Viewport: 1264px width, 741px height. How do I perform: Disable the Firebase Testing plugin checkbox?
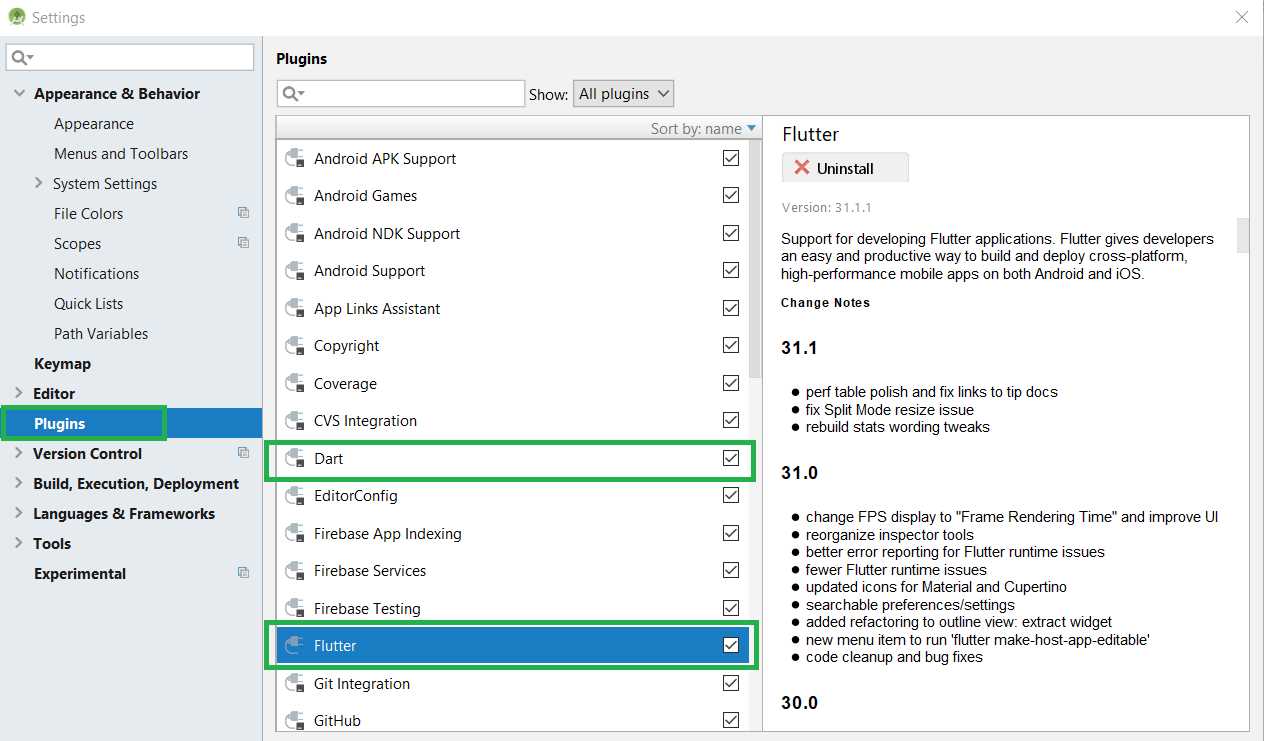[730, 607]
